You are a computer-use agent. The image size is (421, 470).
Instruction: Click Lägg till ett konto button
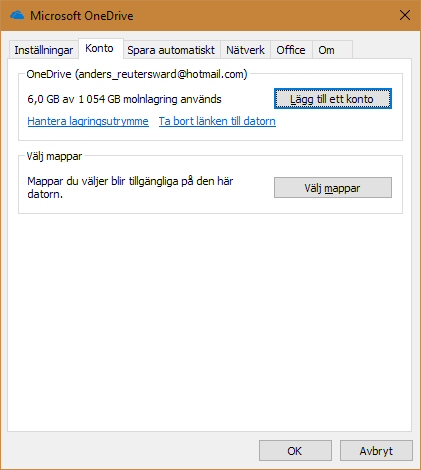coord(333,99)
